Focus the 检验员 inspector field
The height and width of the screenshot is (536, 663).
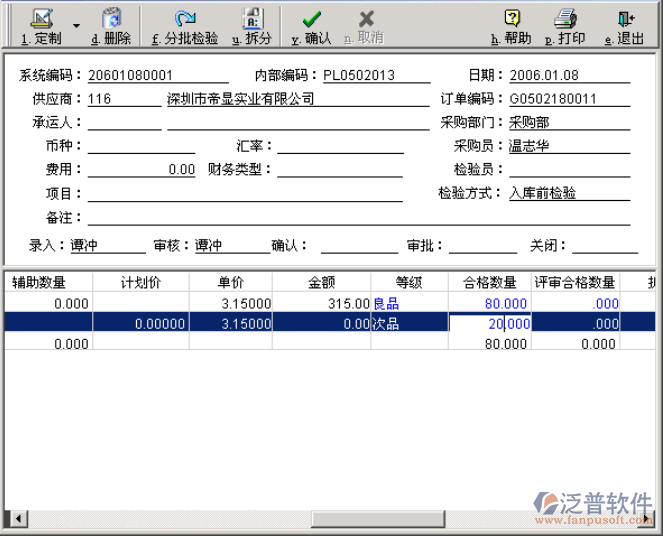[x=568, y=170]
